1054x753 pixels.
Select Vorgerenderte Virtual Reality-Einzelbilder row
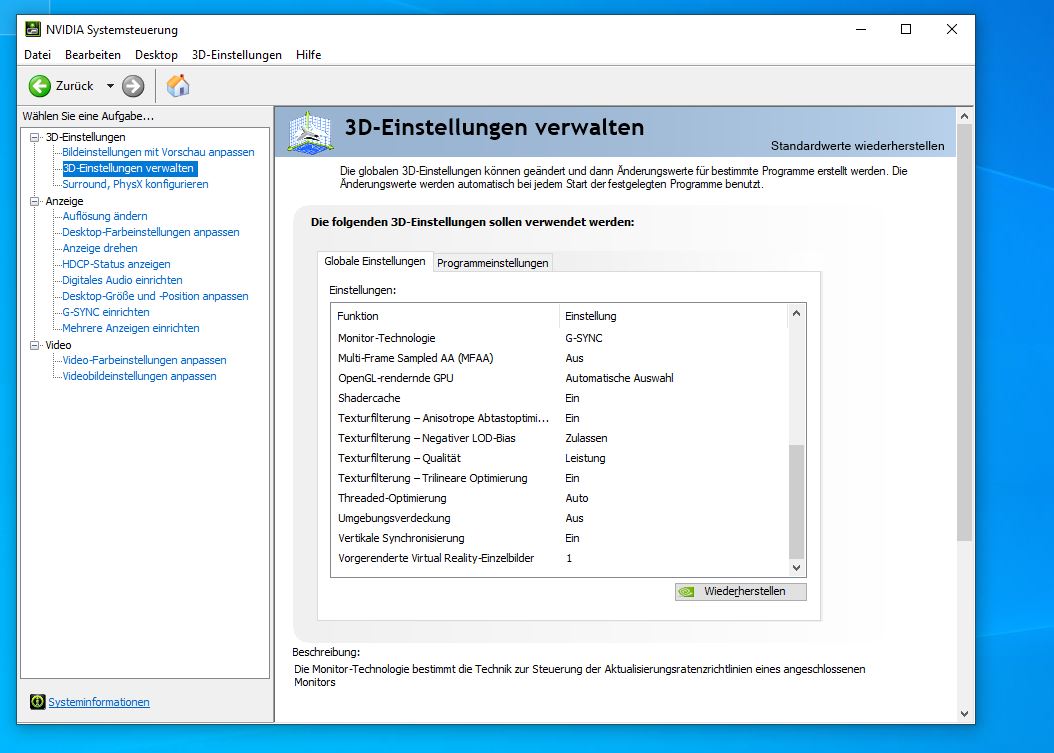click(559, 558)
